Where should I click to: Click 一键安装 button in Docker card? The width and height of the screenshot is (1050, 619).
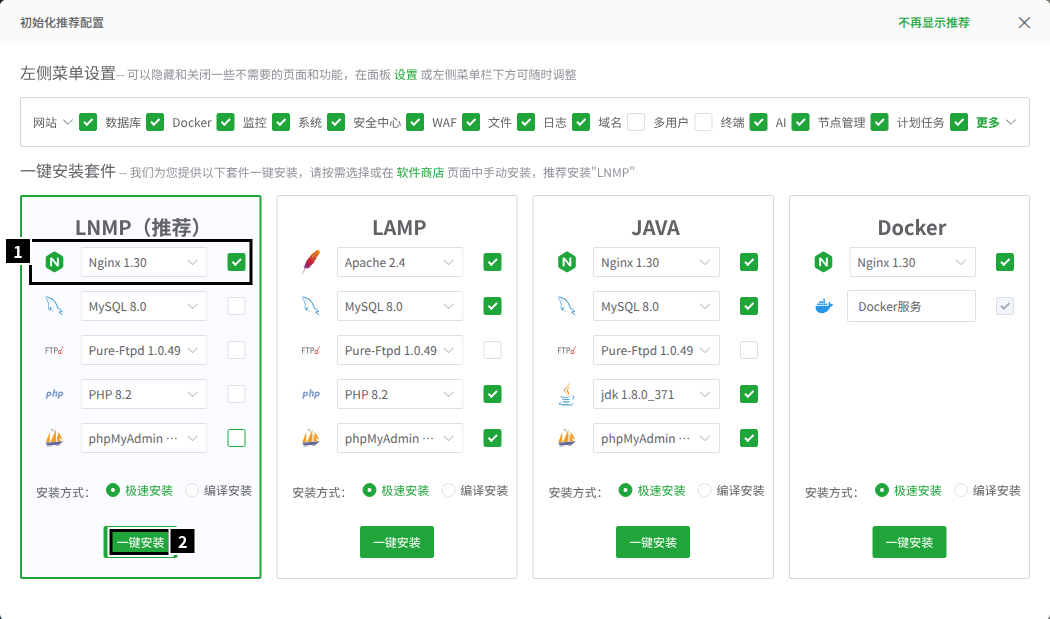[x=909, y=542]
